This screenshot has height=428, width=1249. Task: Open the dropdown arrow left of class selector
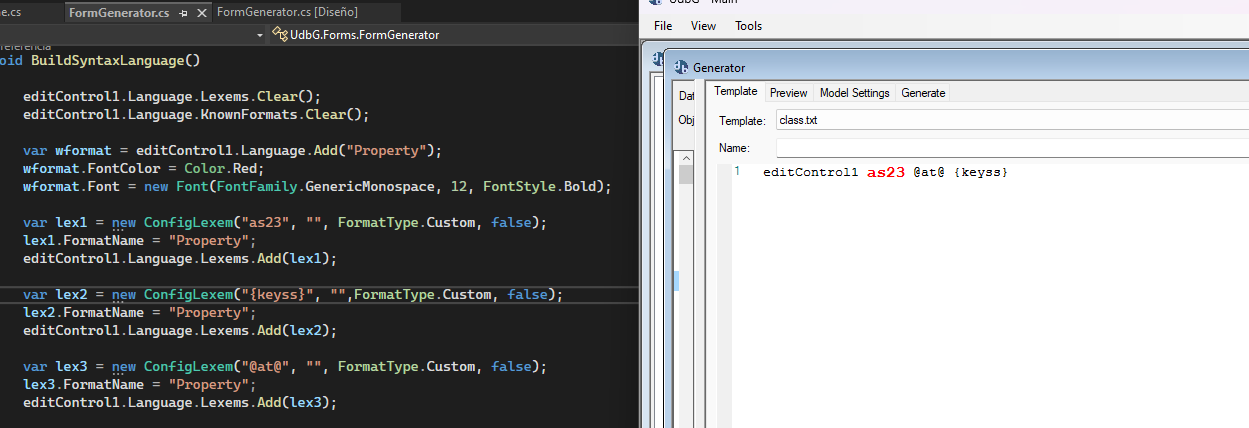coord(261,35)
